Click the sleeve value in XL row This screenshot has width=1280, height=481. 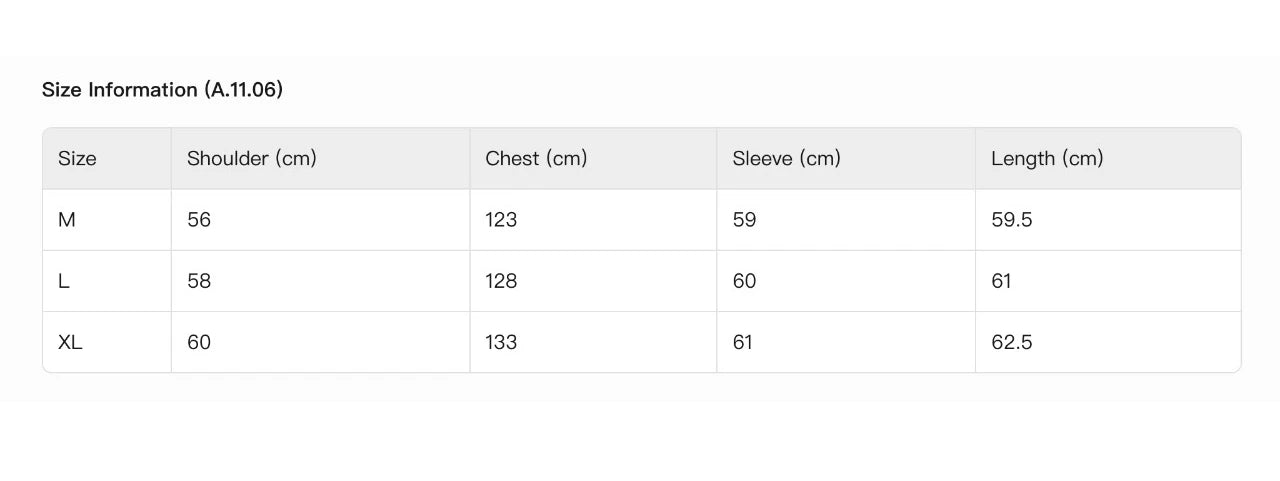click(742, 342)
